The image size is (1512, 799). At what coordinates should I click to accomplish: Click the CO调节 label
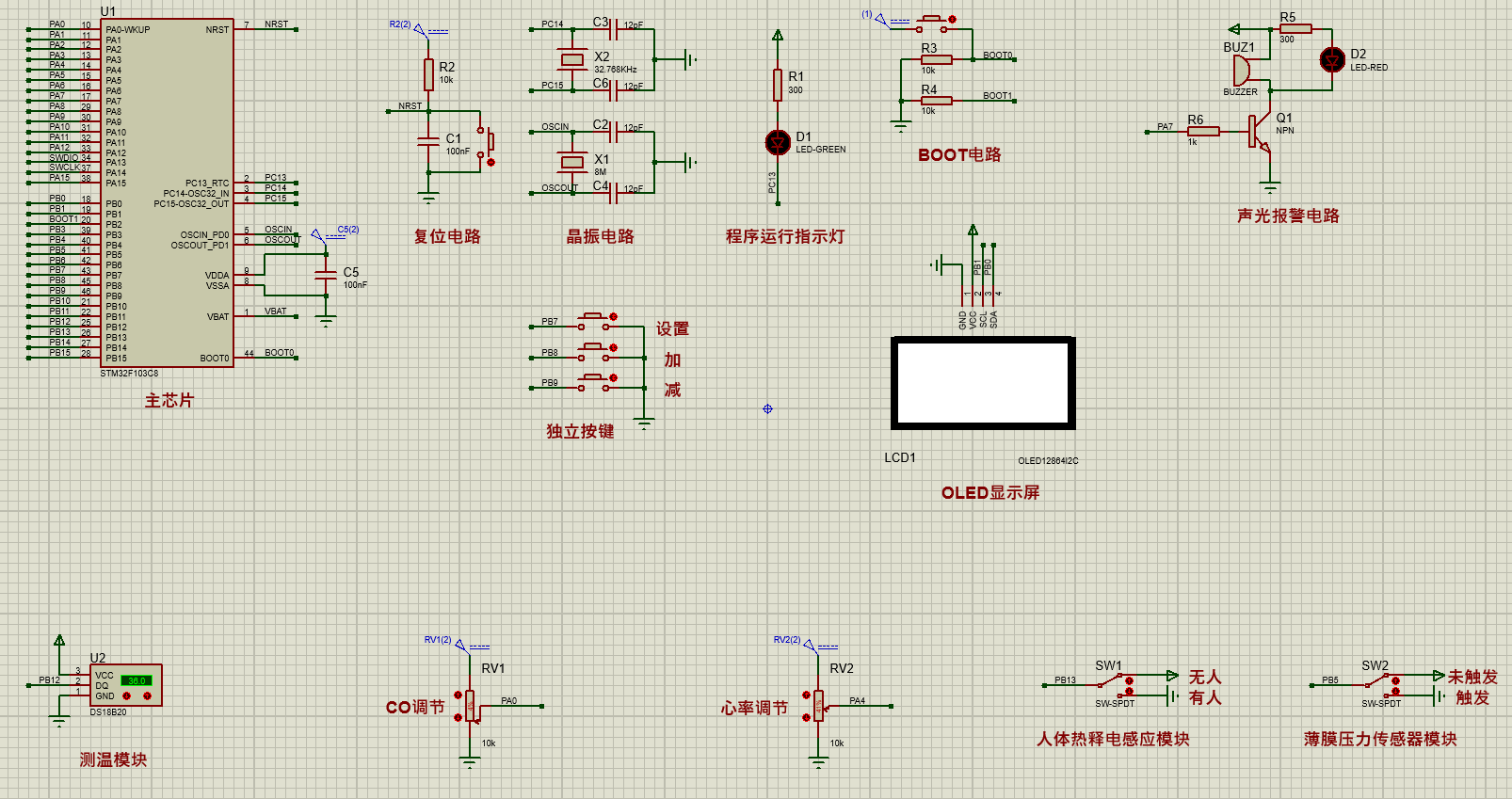pos(415,707)
